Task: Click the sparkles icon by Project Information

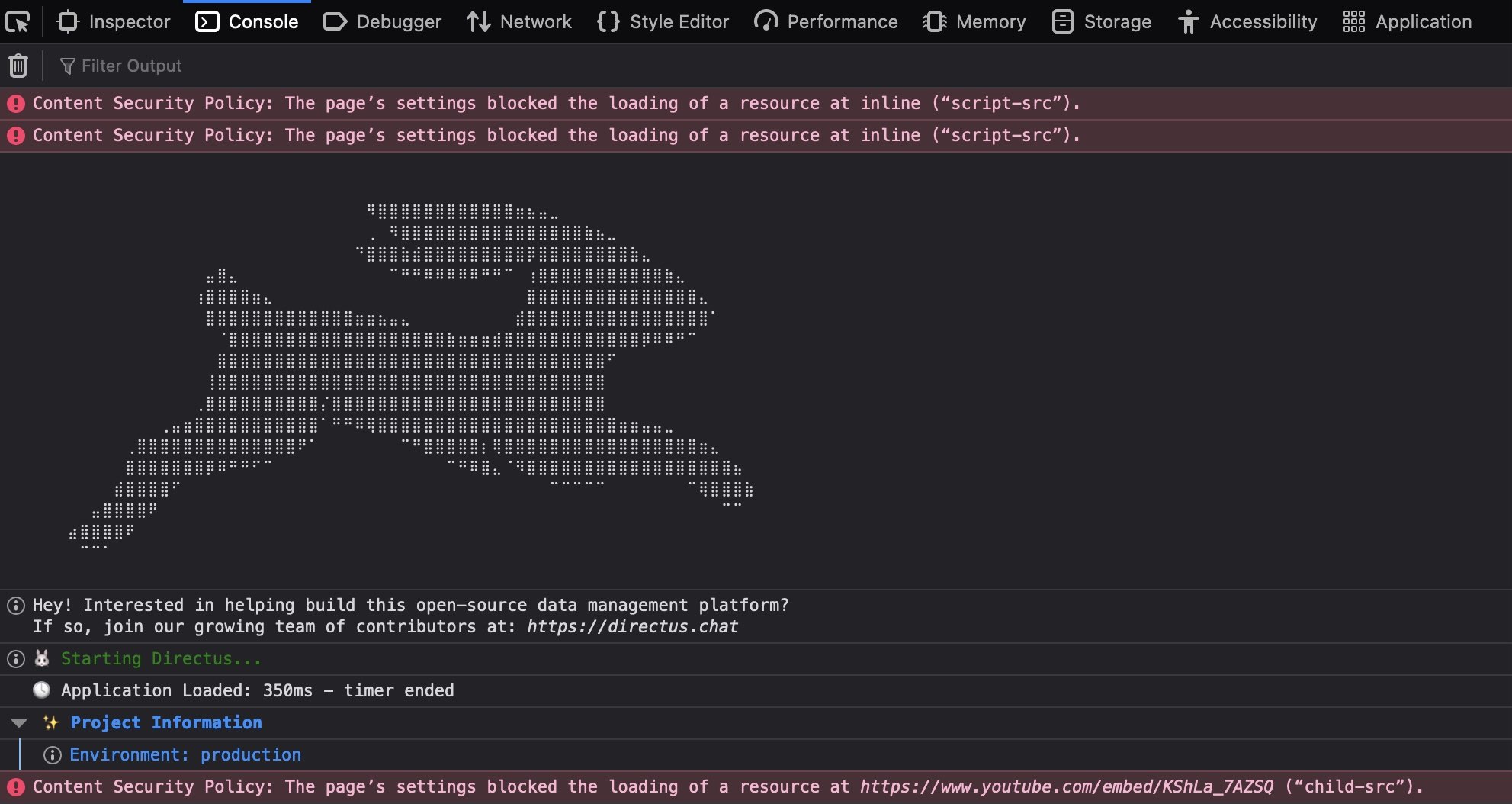Action: 51,722
